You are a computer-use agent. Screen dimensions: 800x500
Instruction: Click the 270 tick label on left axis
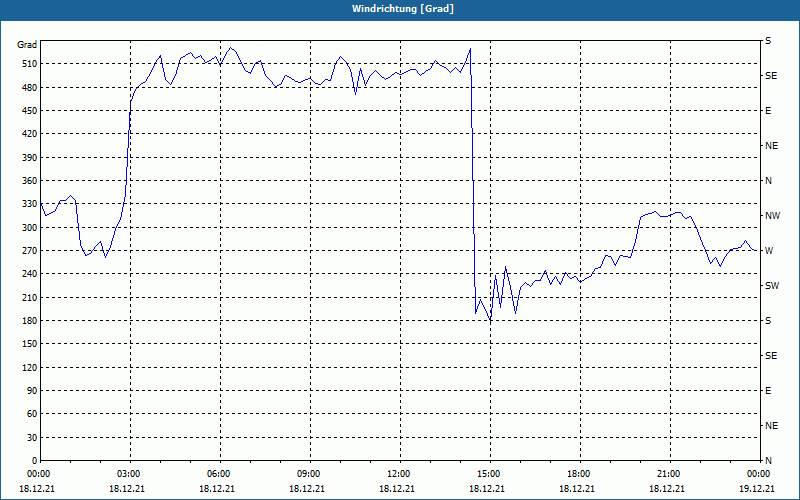click(x=30, y=251)
